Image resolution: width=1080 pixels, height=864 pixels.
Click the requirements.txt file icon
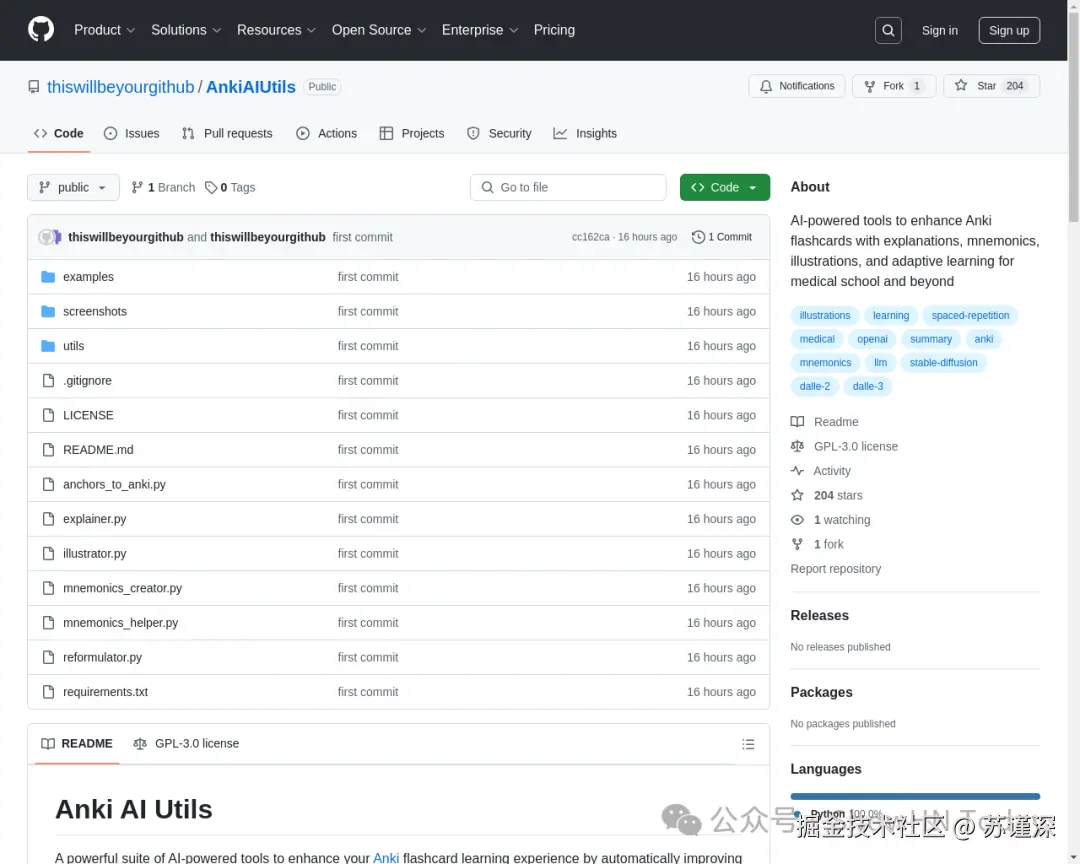(x=48, y=692)
